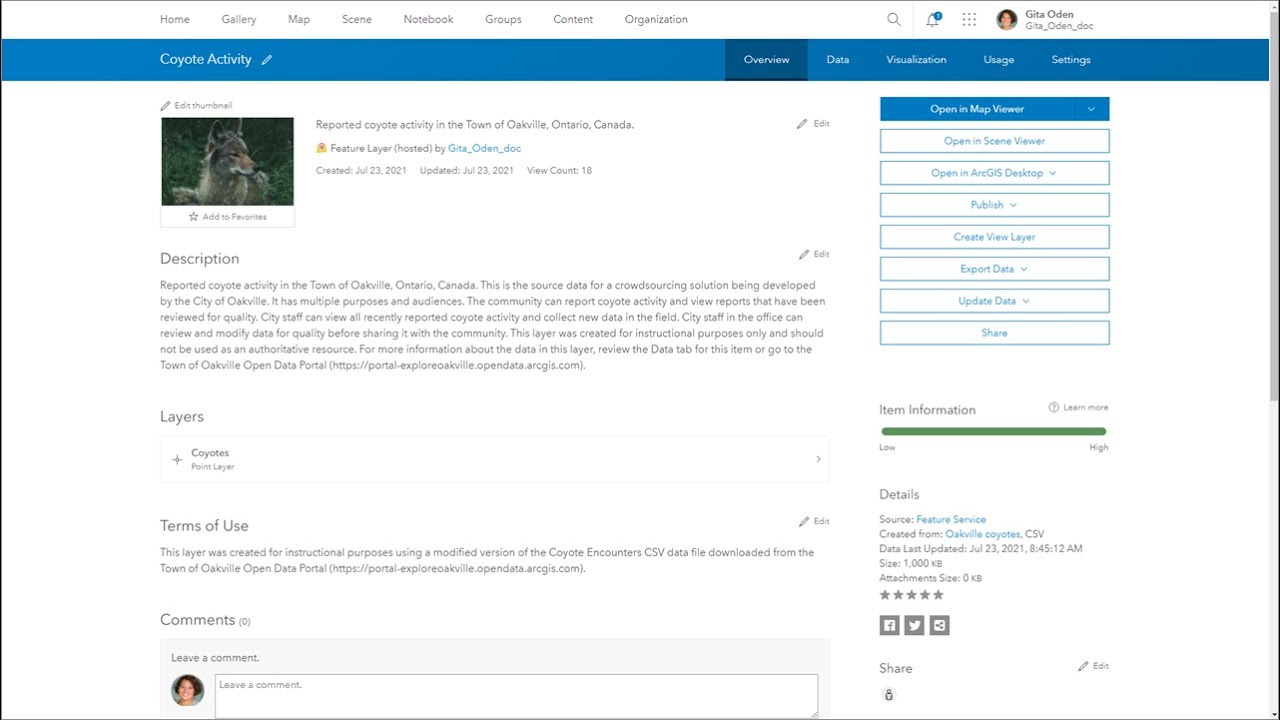Open the app launcher grid icon
Viewport: 1280px width, 720px height.
coord(969,19)
